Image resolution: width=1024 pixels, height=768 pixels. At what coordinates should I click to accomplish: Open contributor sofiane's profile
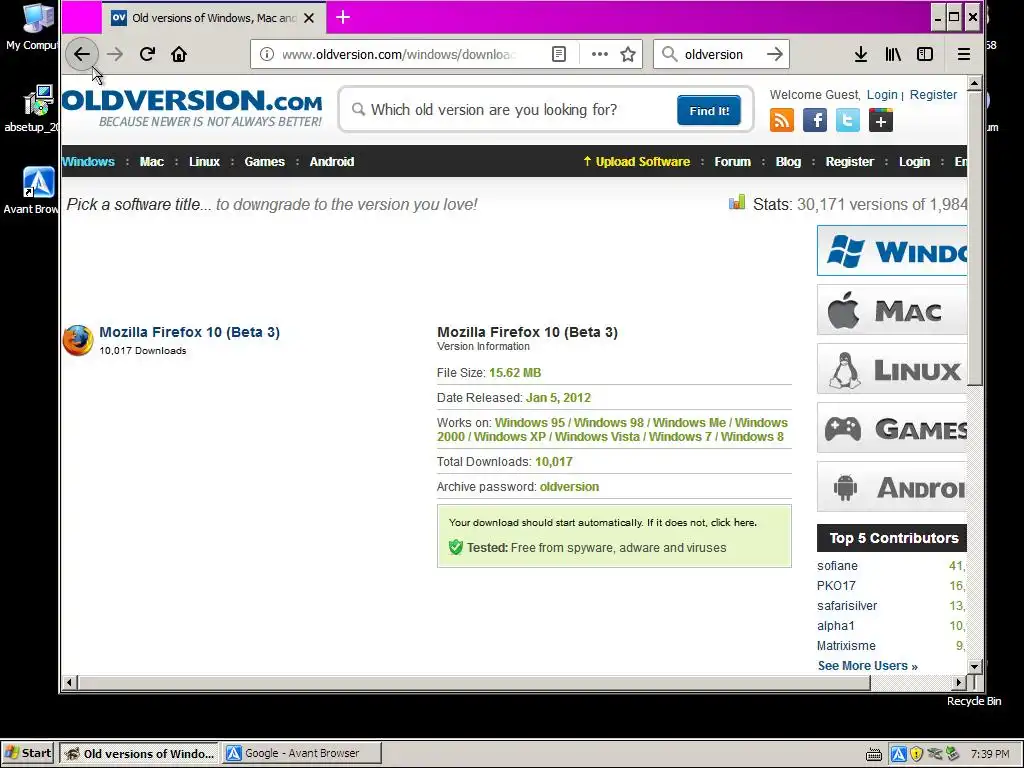(837, 566)
